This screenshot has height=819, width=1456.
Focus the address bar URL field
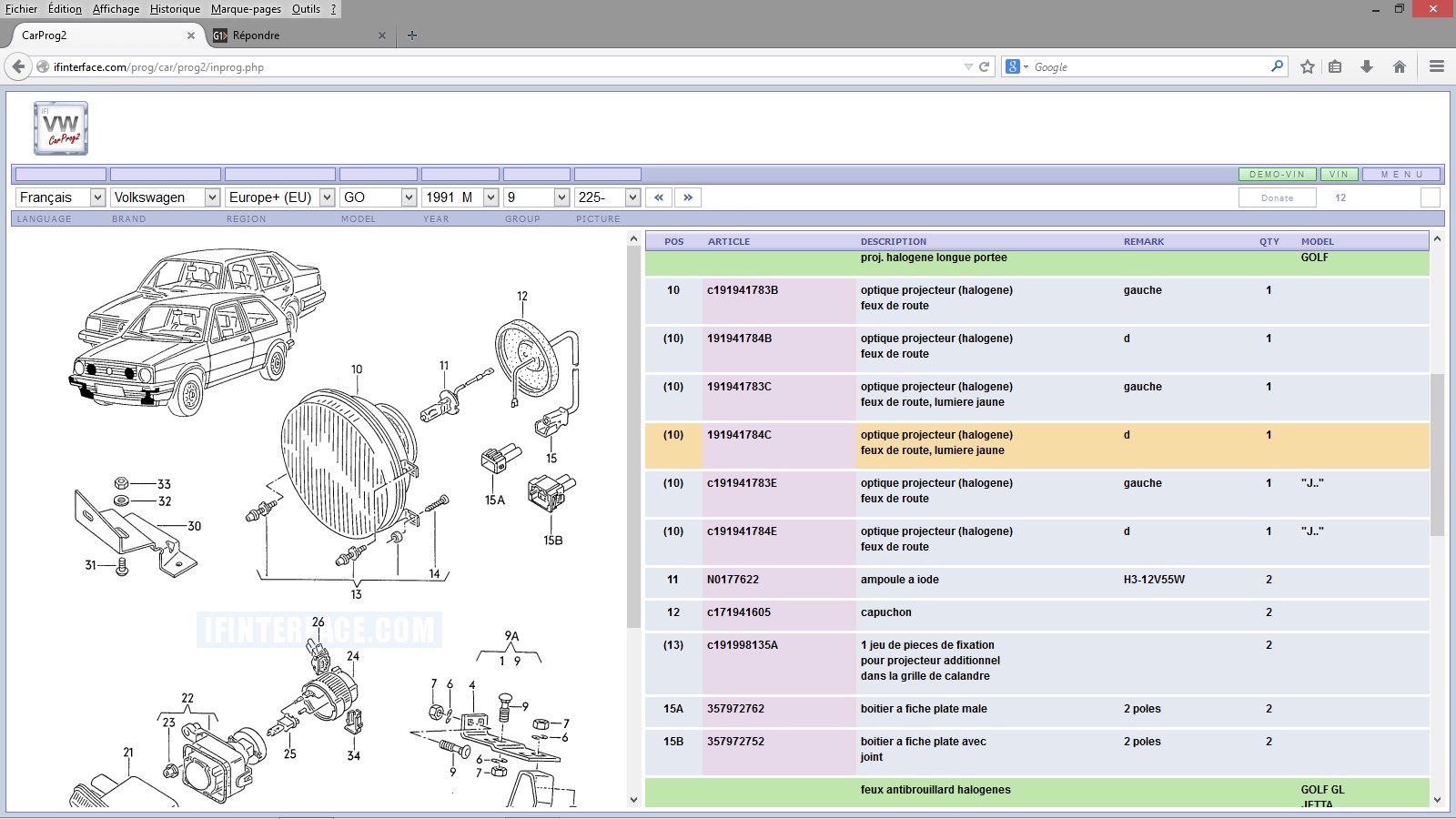(505, 67)
